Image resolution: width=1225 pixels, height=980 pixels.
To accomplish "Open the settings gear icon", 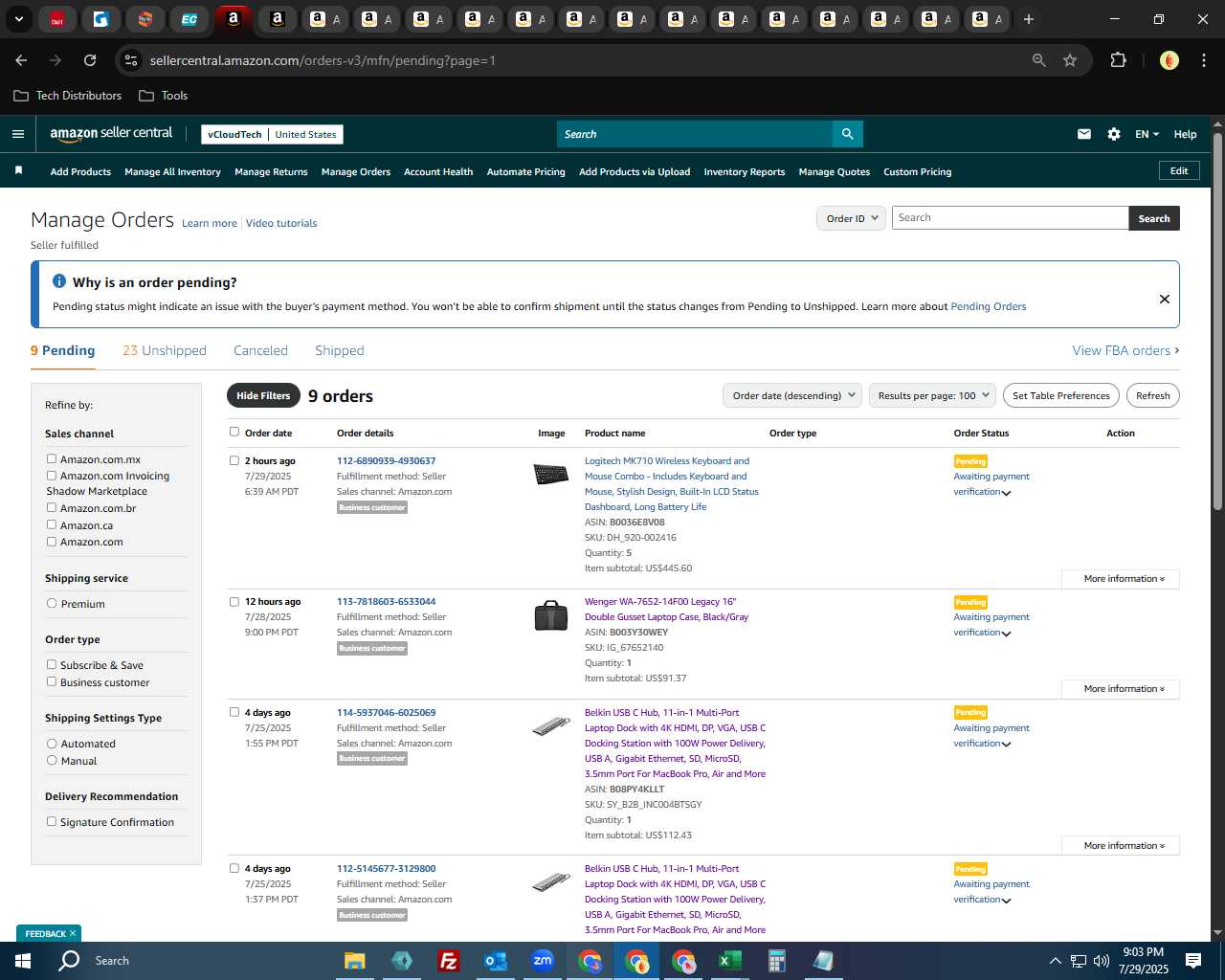I will click(x=1114, y=134).
